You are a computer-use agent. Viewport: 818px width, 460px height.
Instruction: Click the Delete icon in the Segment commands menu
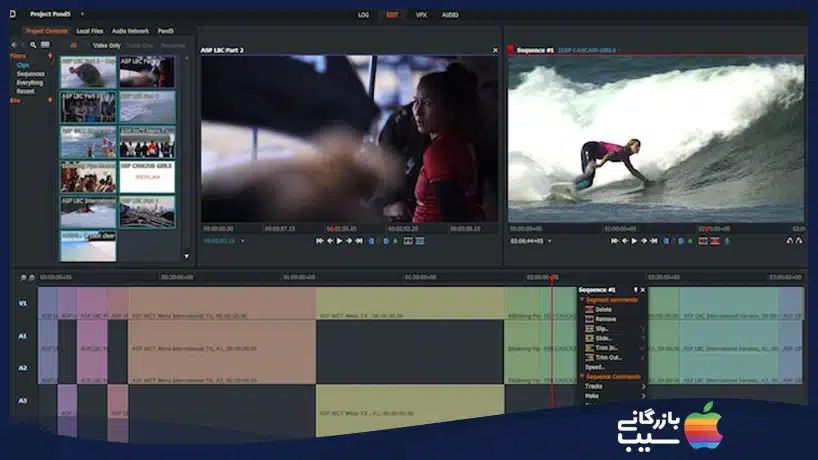pyautogui.click(x=589, y=309)
